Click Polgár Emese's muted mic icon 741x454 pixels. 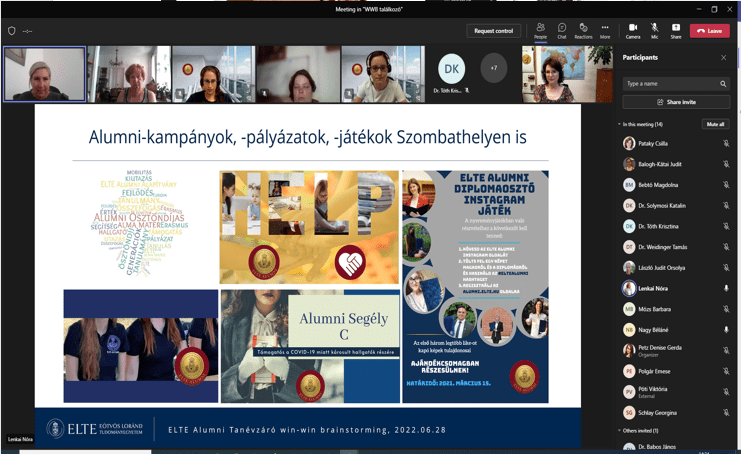click(x=726, y=371)
